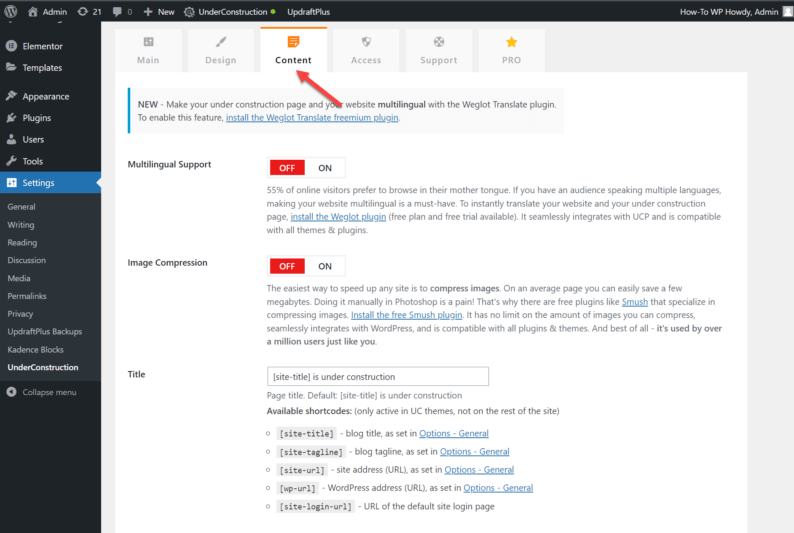Viewport: 794px width, 533px height.
Task: Open the Main tab
Action: (x=148, y=51)
